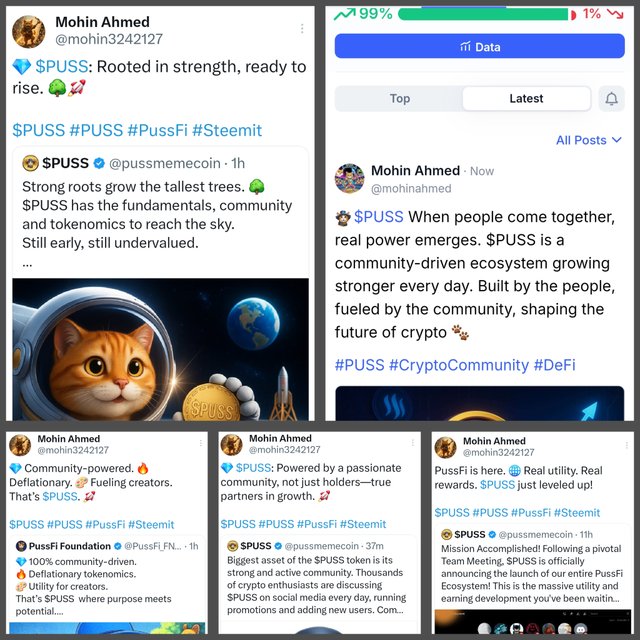Open the #CryptoCommunity hashtag link
640x640 pixels.
[x=459, y=365]
